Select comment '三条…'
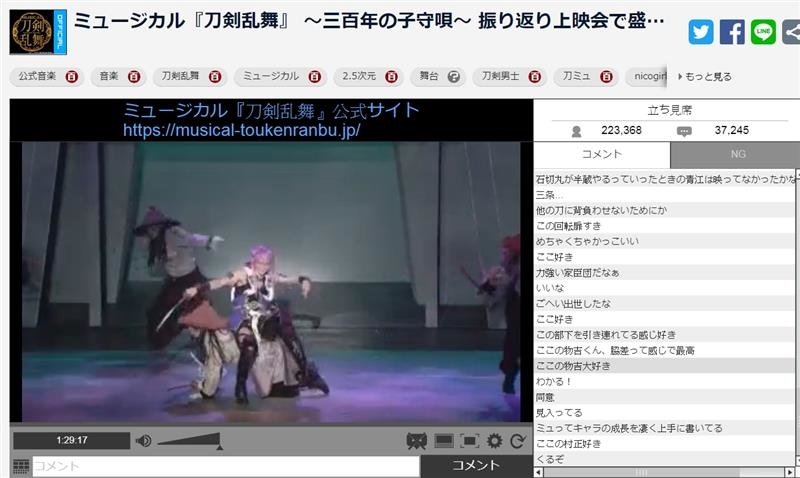The width and height of the screenshot is (800, 478). coord(664,195)
